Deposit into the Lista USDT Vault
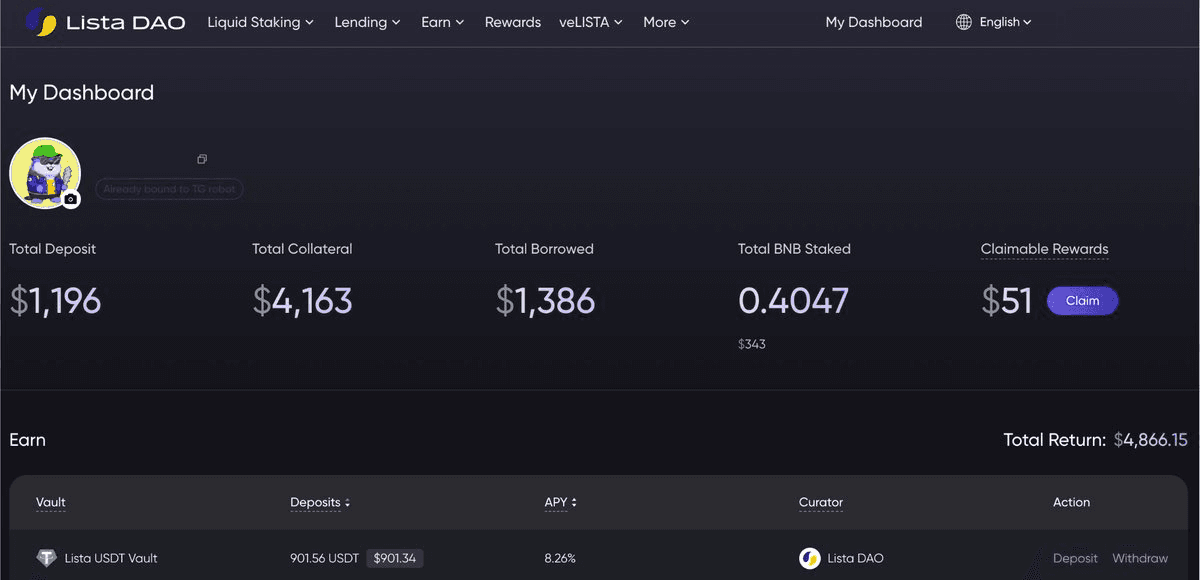Viewport: 1200px width, 580px height. (x=1075, y=558)
